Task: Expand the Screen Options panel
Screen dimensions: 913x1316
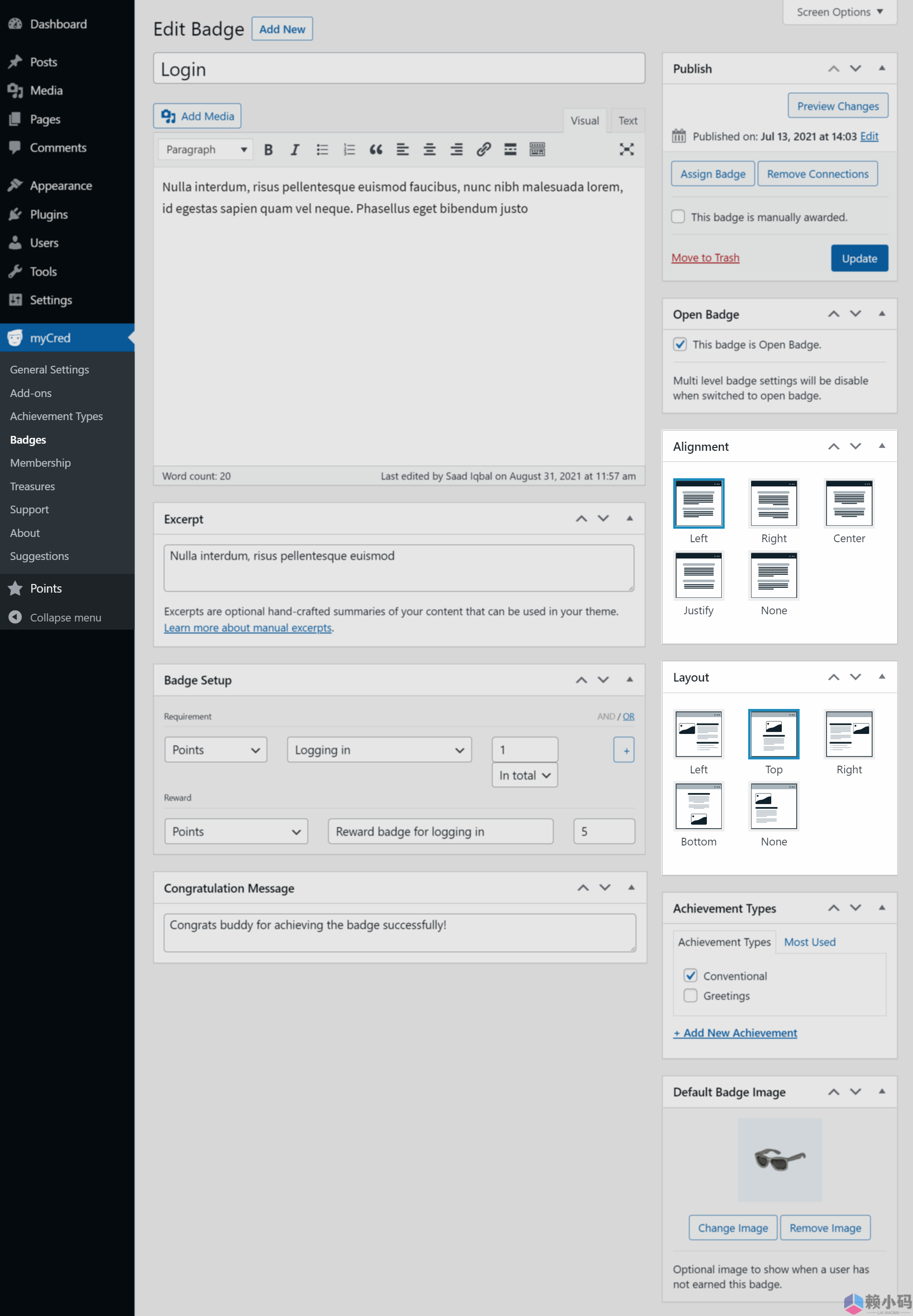Action: coord(839,12)
